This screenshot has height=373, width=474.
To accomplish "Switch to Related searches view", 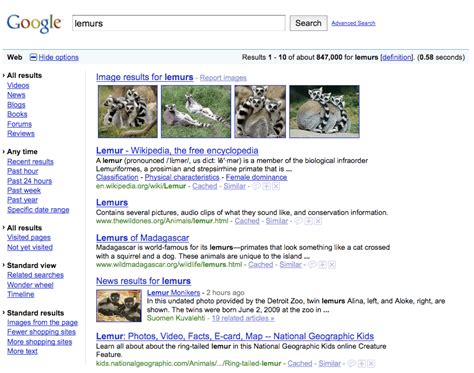I will [35, 275].
